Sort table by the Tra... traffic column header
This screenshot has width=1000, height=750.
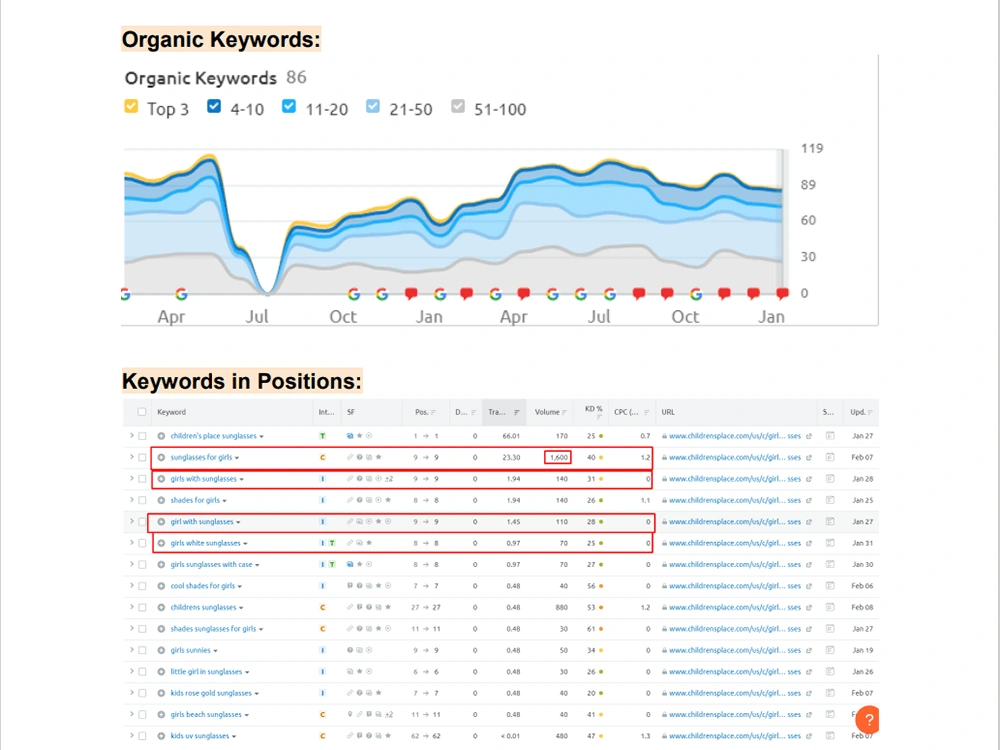504,412
